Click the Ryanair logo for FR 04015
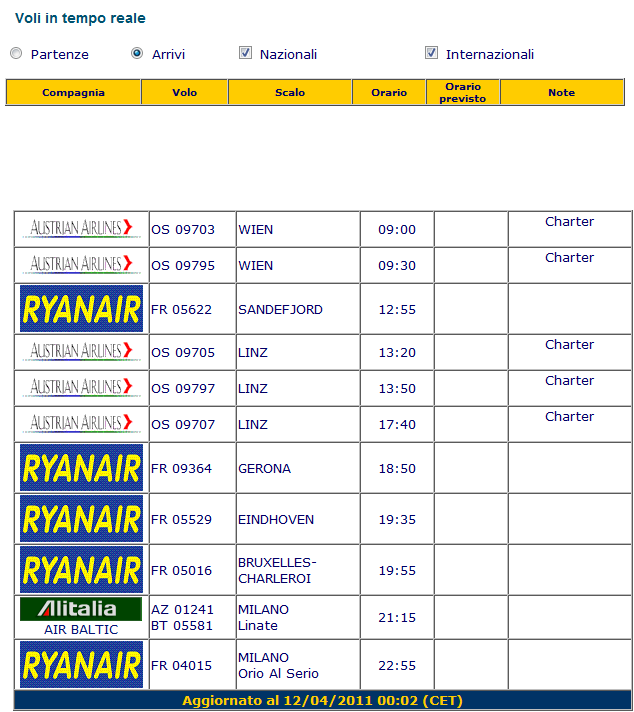 [x=81, y=665]
